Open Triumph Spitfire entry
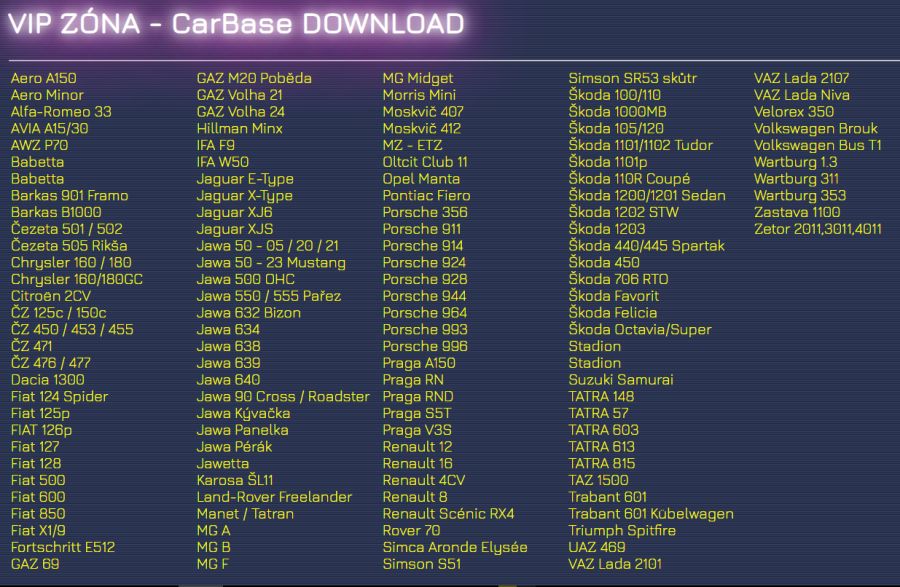The image size is (900, 587). (x=622, y=530)
